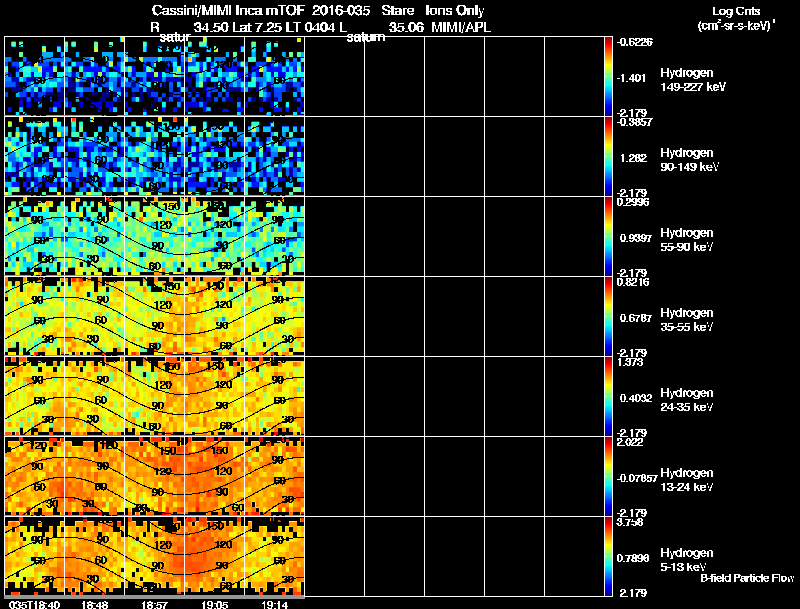Click the 2.022 colorbar maximum value
This screenshot has height=609, width=800.
(630, 442)
